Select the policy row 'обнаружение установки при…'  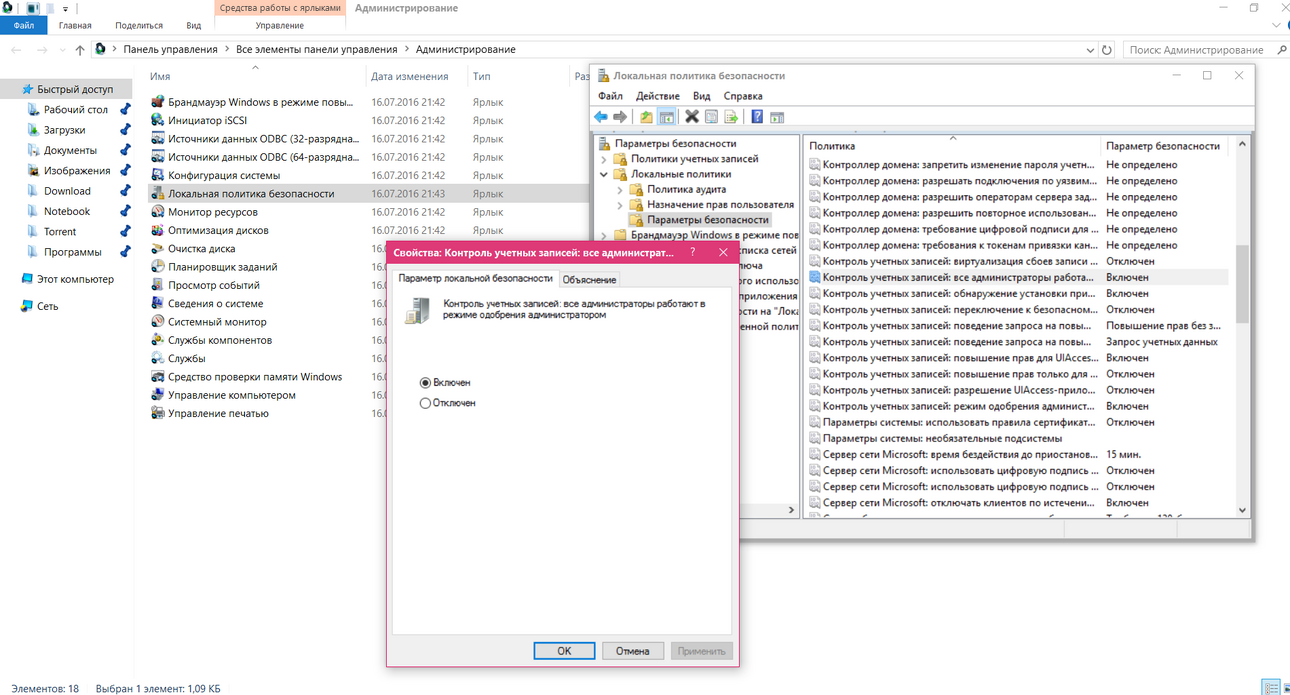click(1018, 293)
